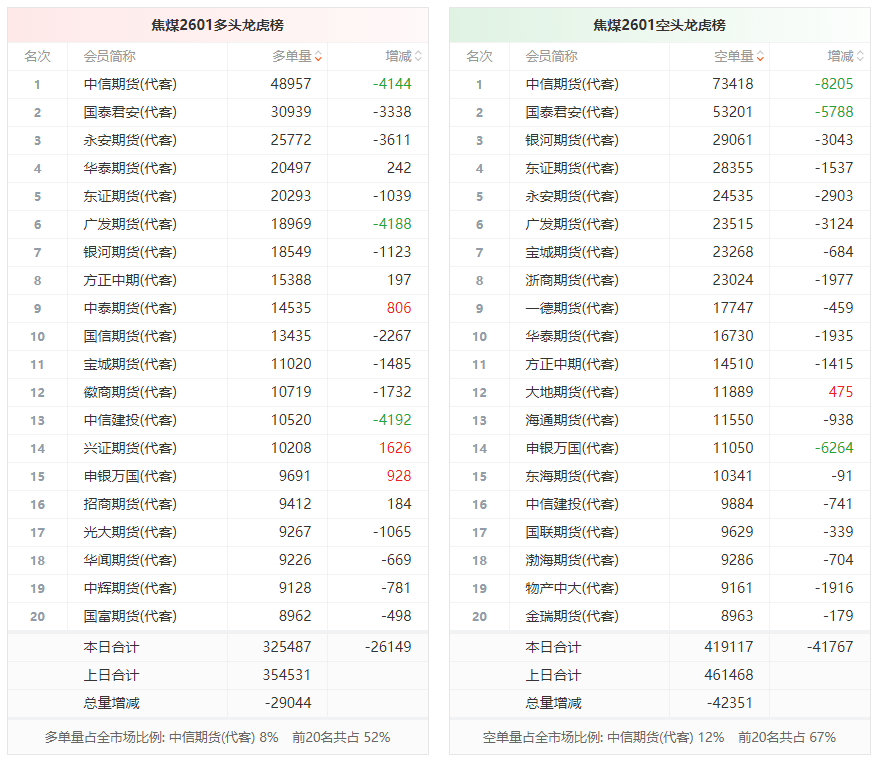This screenshot has height=763, width=878.
Task: Select the 焦煤2601多头龙虎榜 title bar
Action: tap(218, 25)
